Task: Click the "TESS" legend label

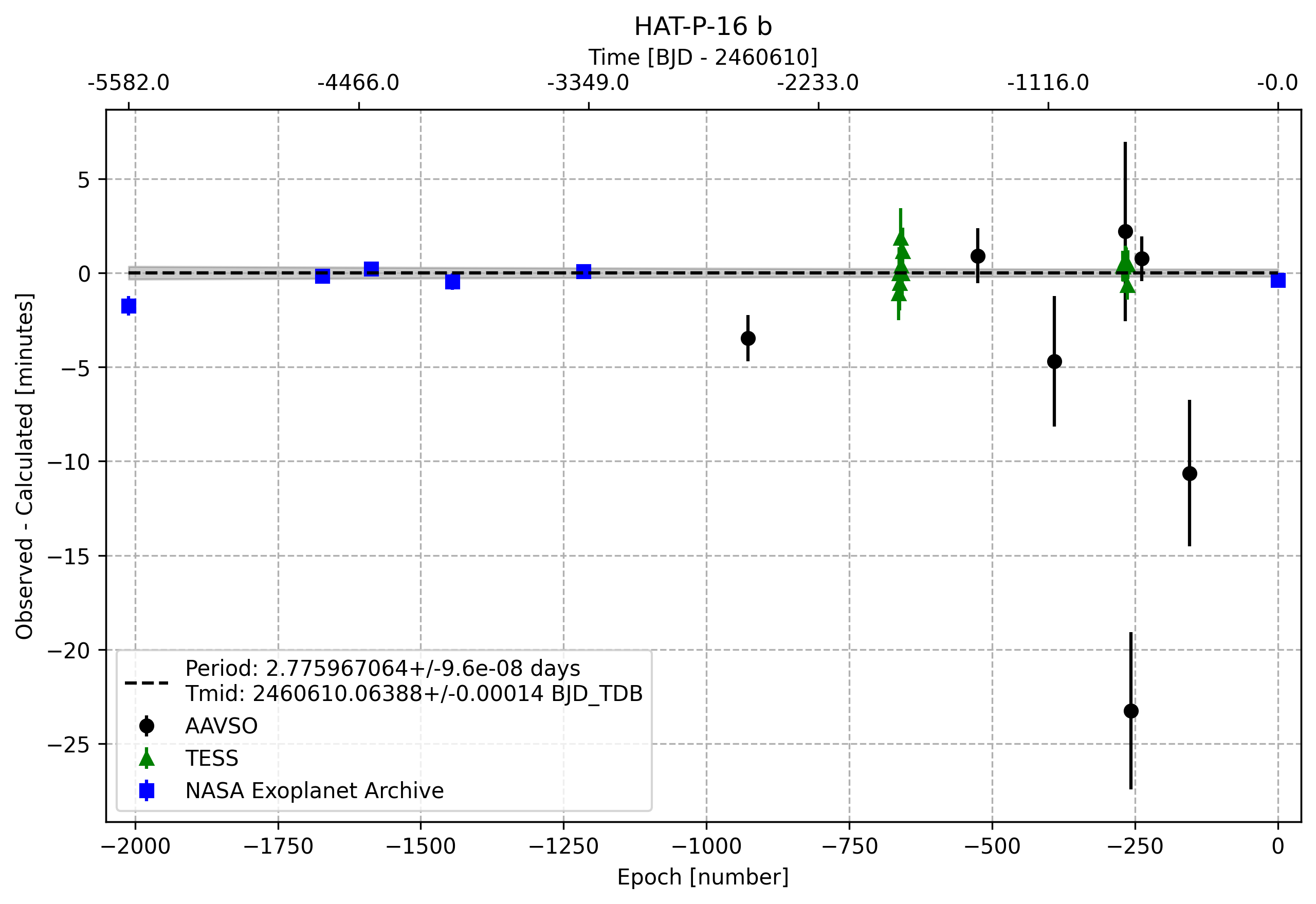Action: pyautogui.click(x=212, y=759)
